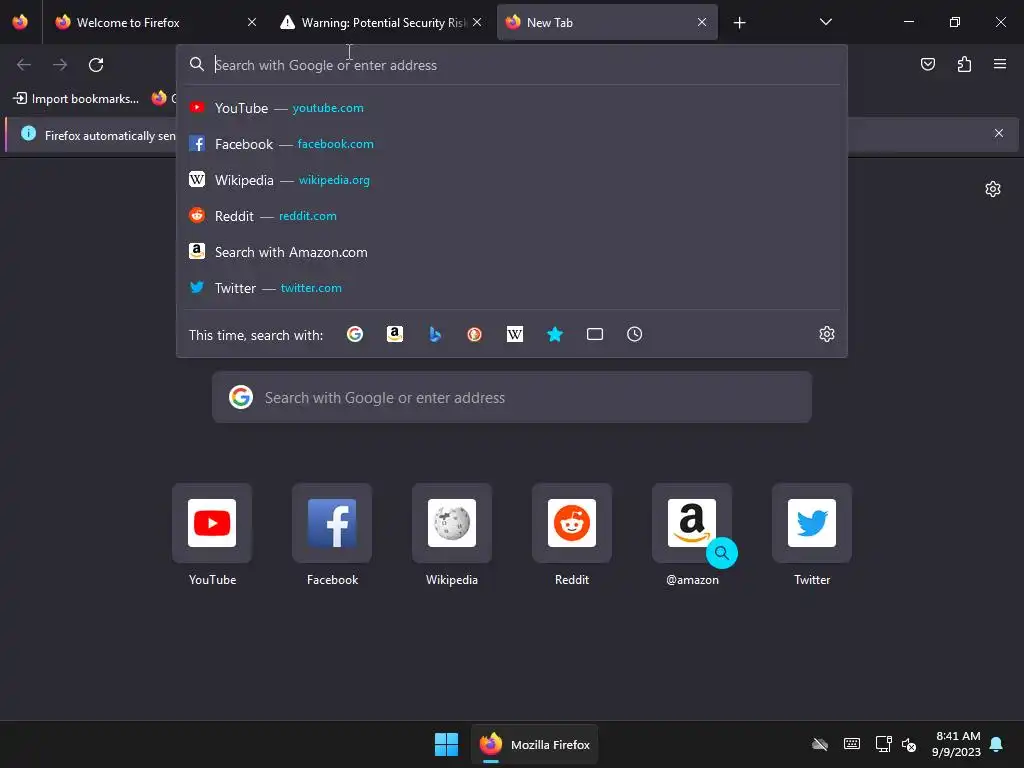Close the Welcome to Firefox tab

(x=252, y=22)
